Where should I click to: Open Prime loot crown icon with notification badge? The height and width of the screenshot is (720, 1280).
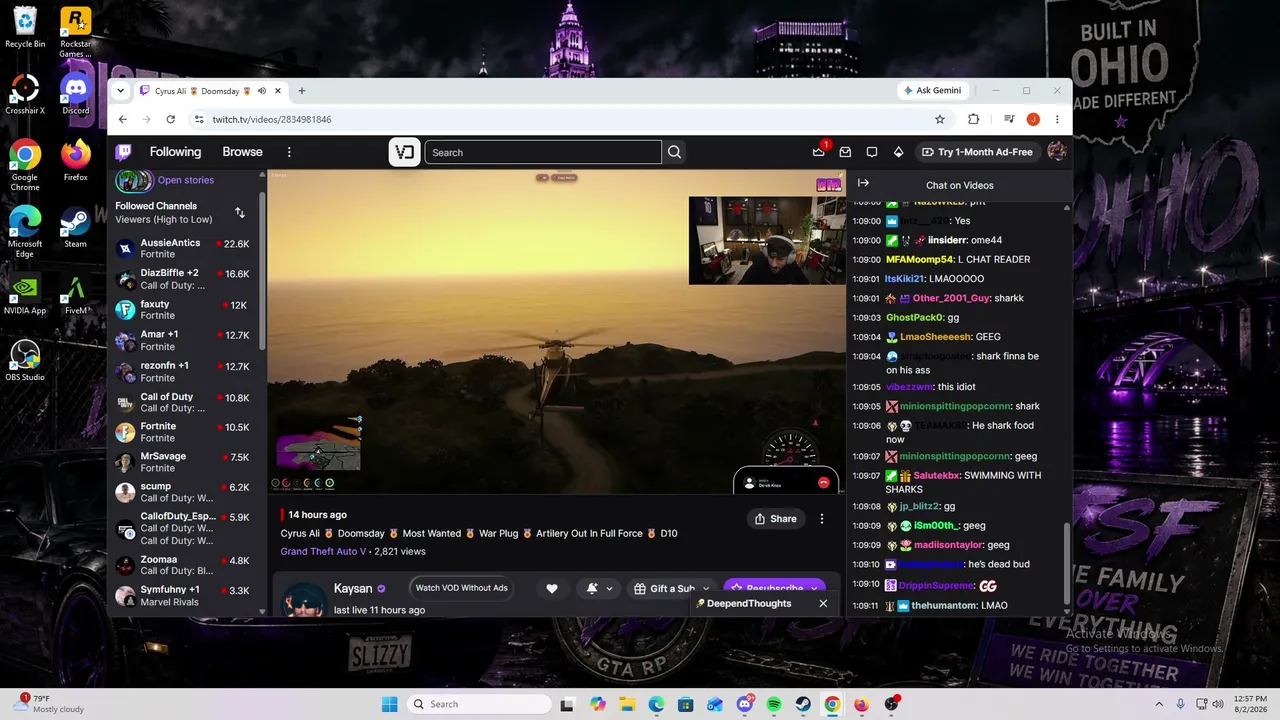819,152
